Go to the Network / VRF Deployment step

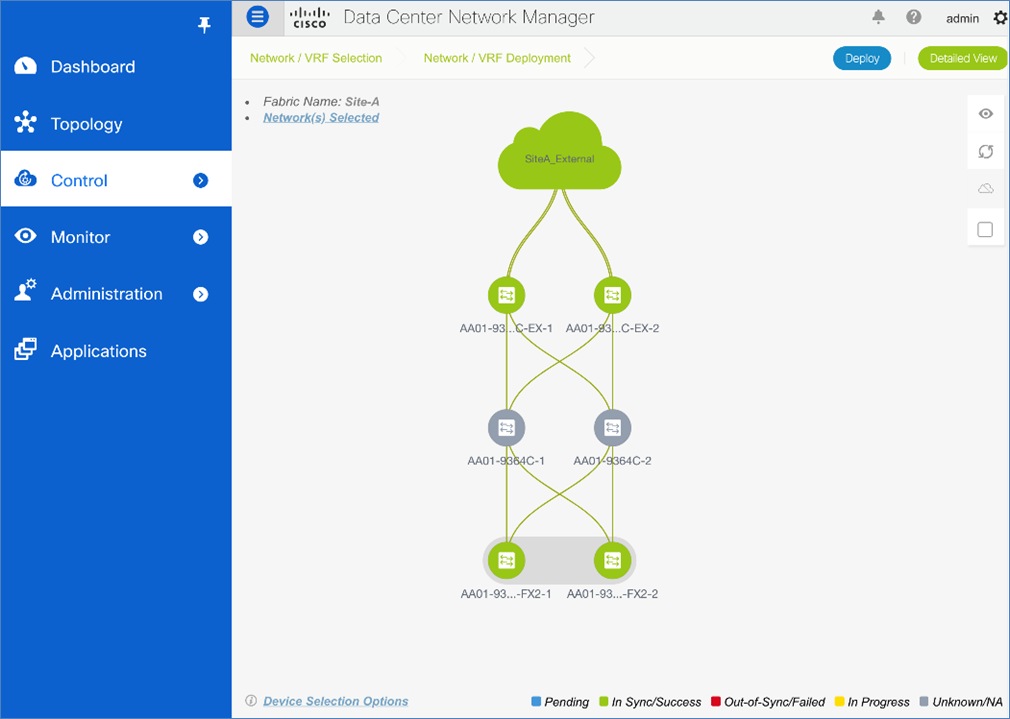coord(497,58)
